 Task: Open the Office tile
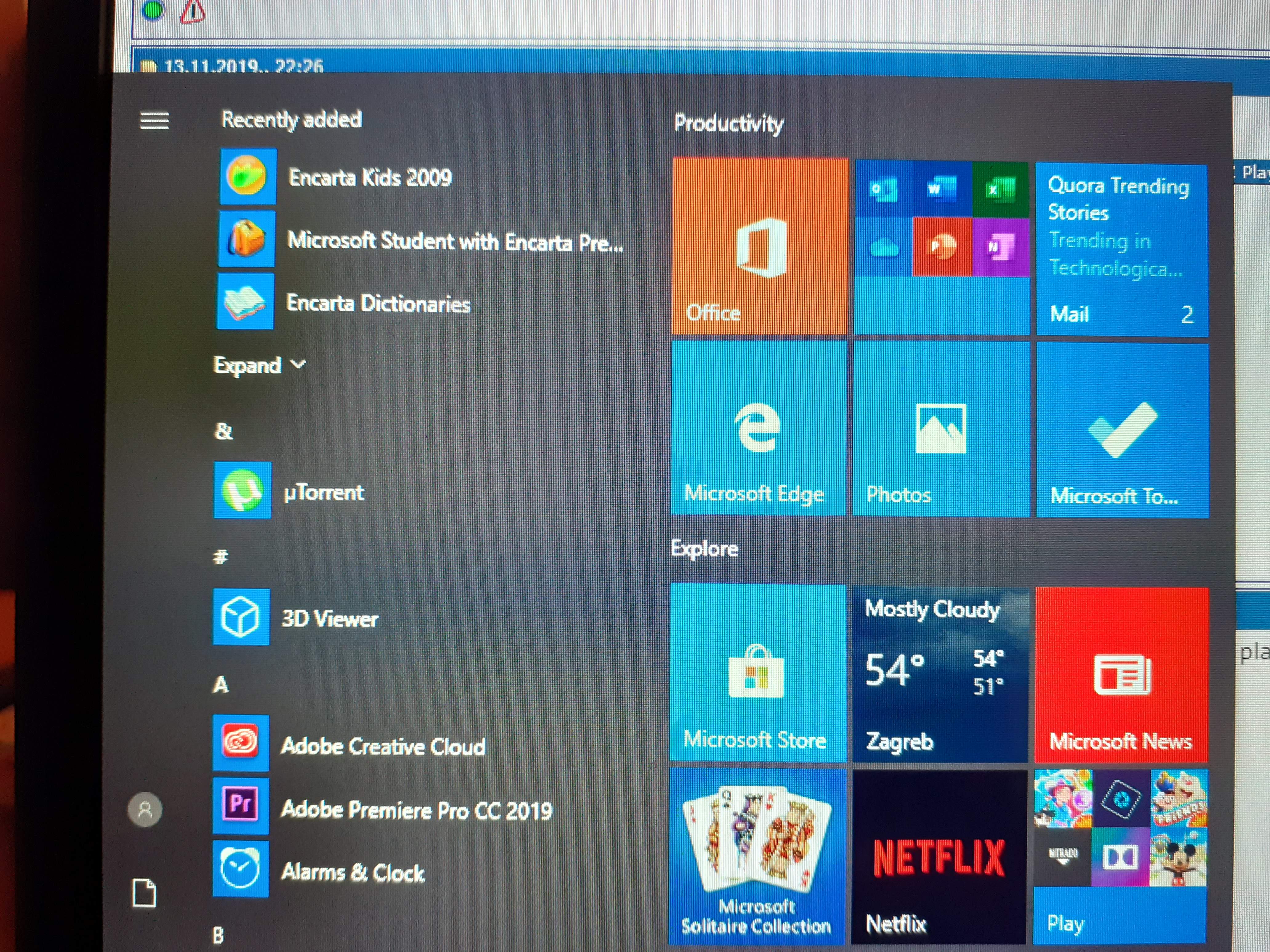click(x=759, y=247)
